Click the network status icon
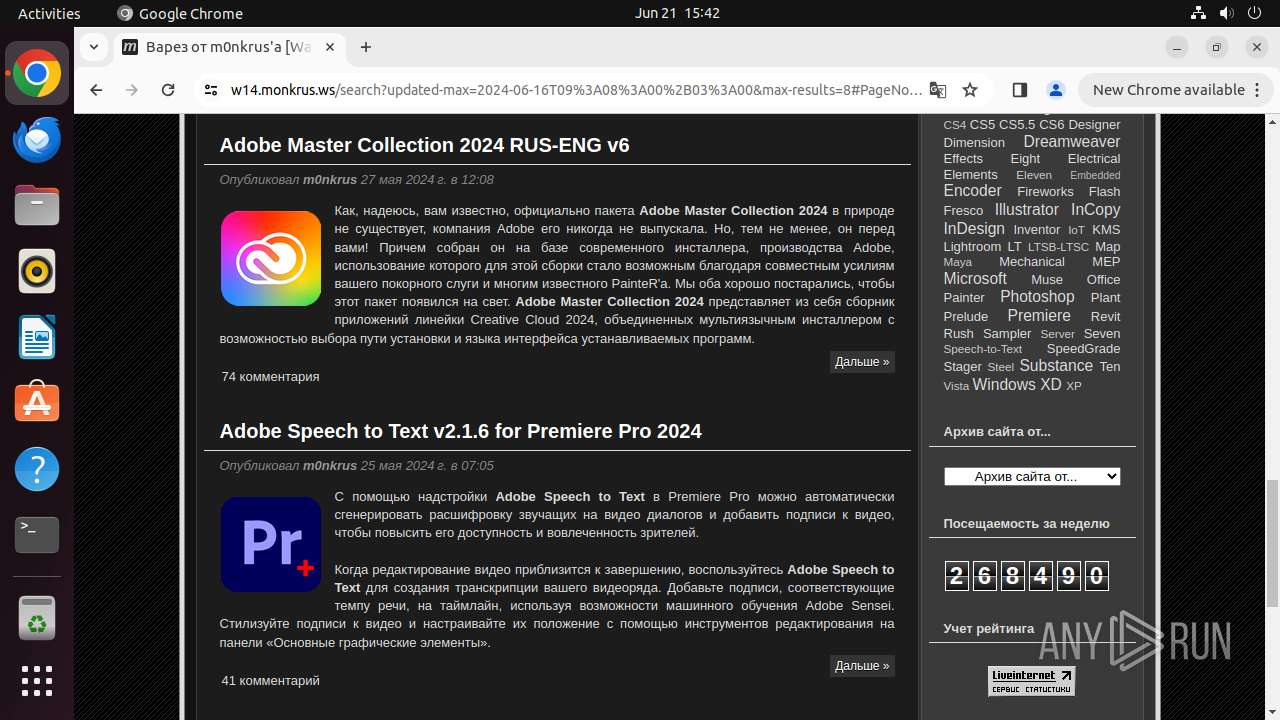Image resolution: width=1280 pixels, height=720 pixels. coord(1198,13)
